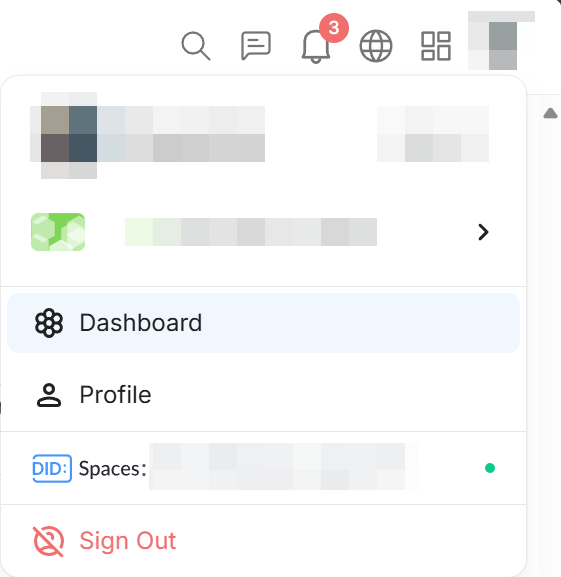Viewport: 561px width, 577px height.
Task: Click the Spaces DID address
Action: pyautogui.click(x=283, y=467)
